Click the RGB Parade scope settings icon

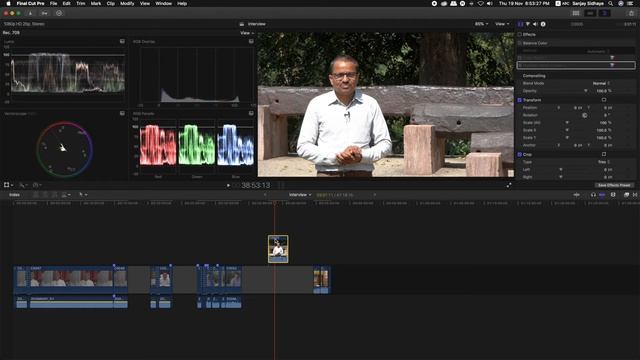coord(251,113)
